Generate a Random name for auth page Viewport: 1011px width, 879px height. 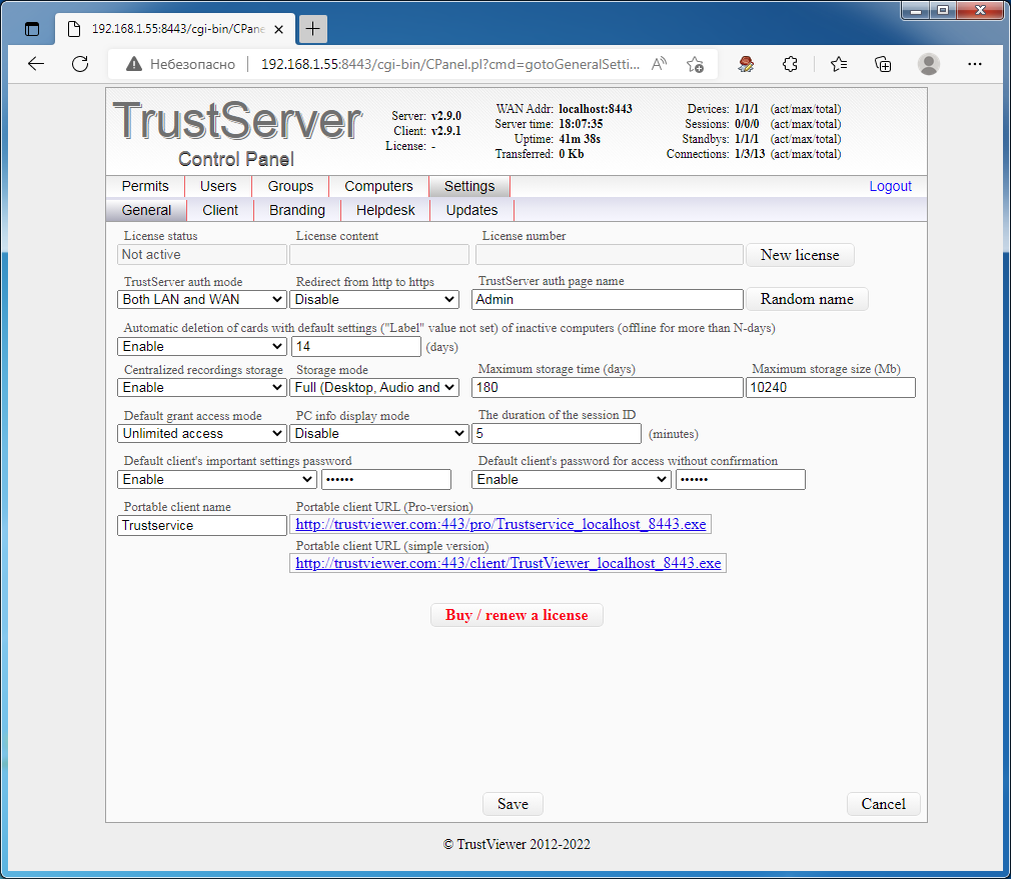coord(807,299)
